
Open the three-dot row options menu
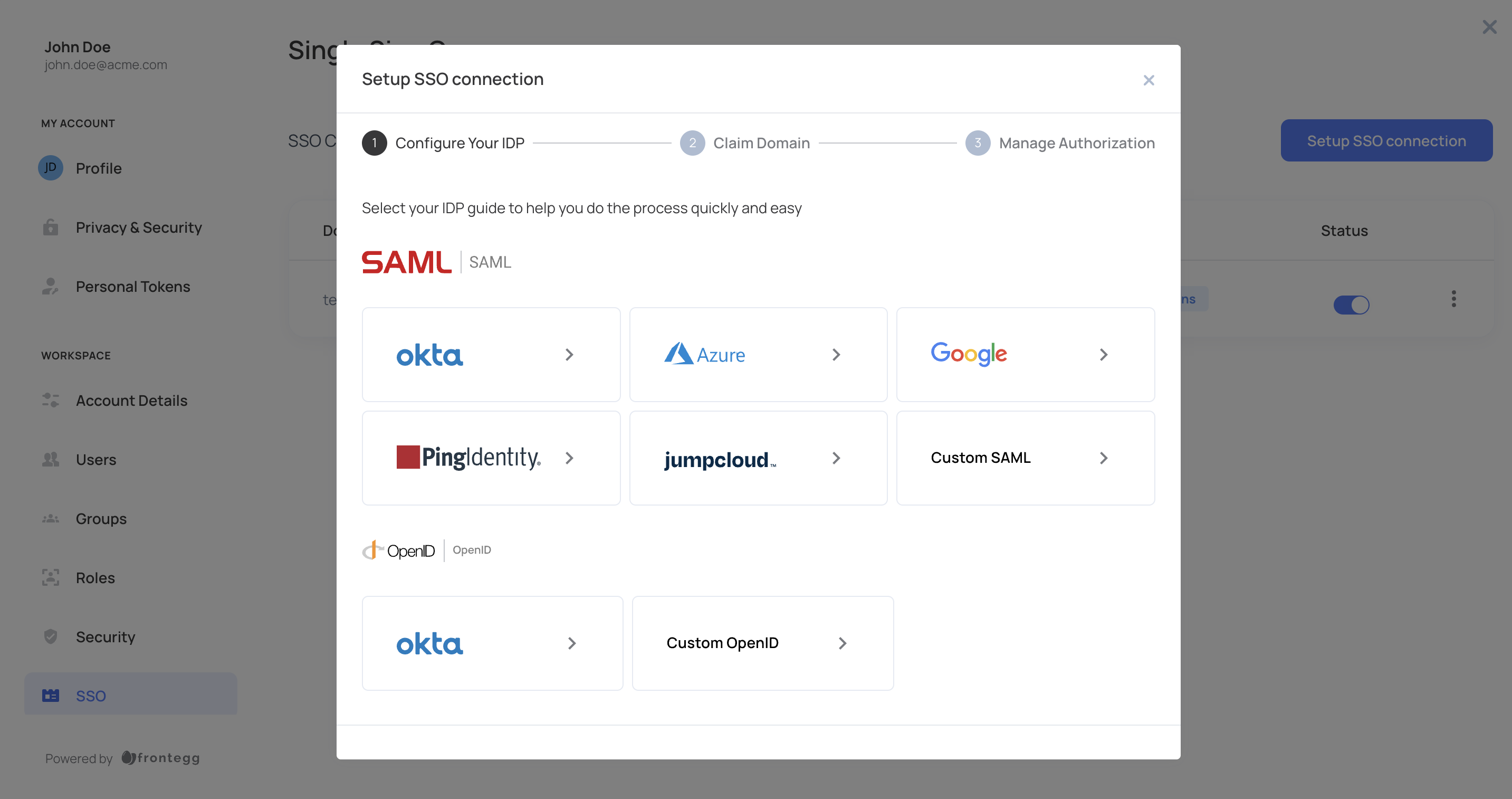[x=1453, y=299]
